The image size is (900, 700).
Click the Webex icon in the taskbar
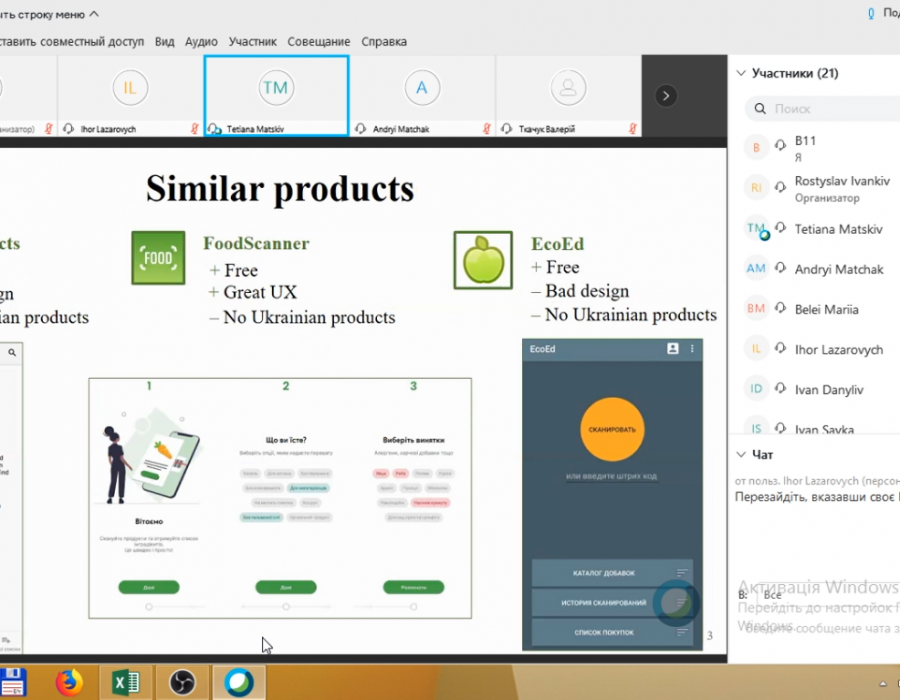(239, 683)
